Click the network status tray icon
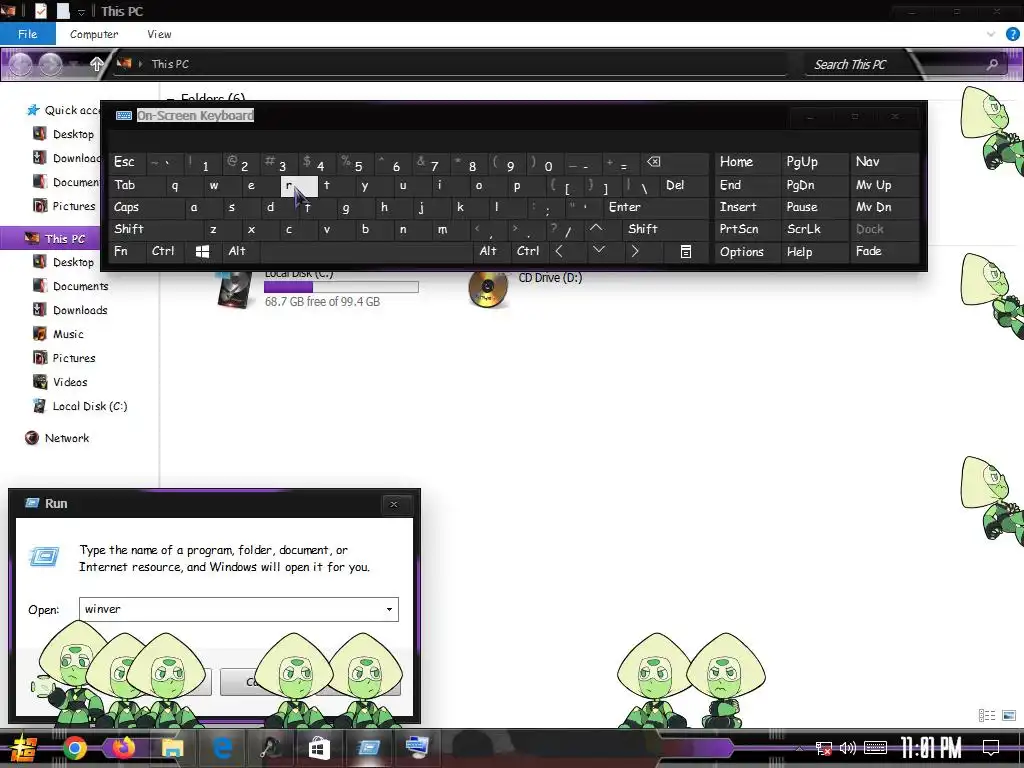 click(824, 748)
